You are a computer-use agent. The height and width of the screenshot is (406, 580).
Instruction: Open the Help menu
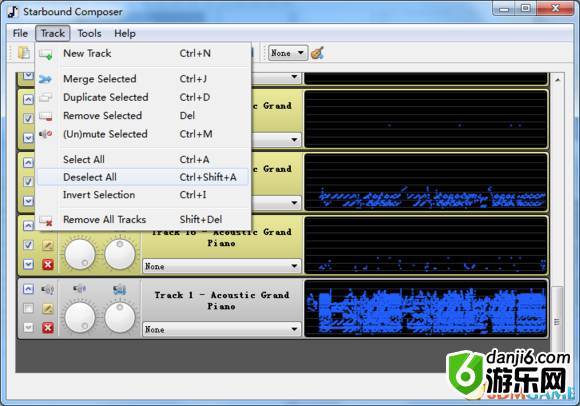pos(125,33)
